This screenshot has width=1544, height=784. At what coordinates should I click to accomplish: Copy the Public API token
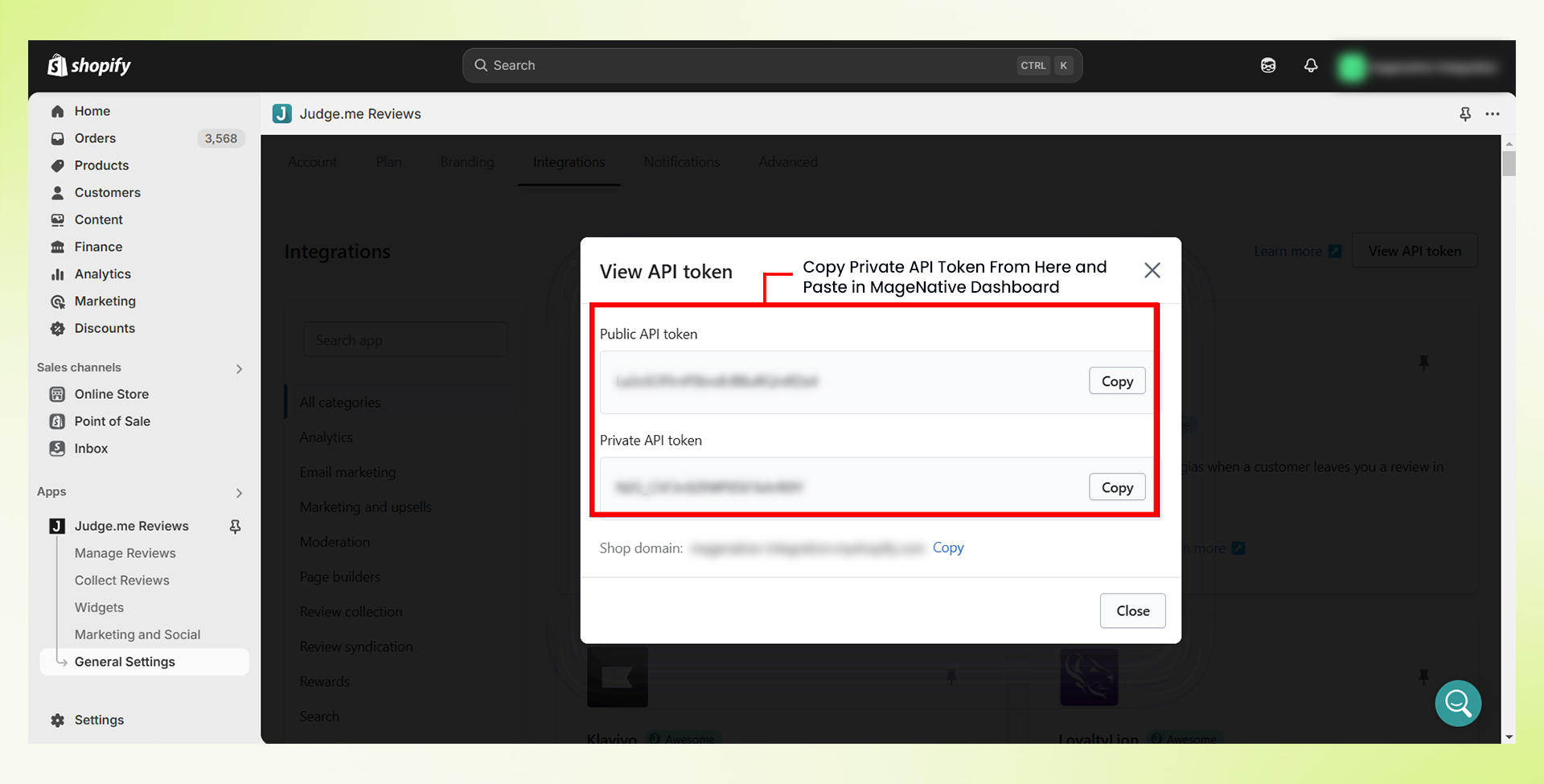coord(1116,381)
